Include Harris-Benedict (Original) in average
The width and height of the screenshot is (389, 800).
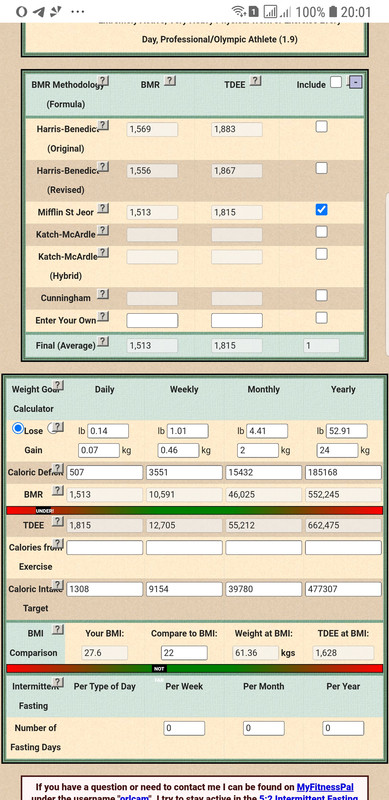click(x=321, y=127)
